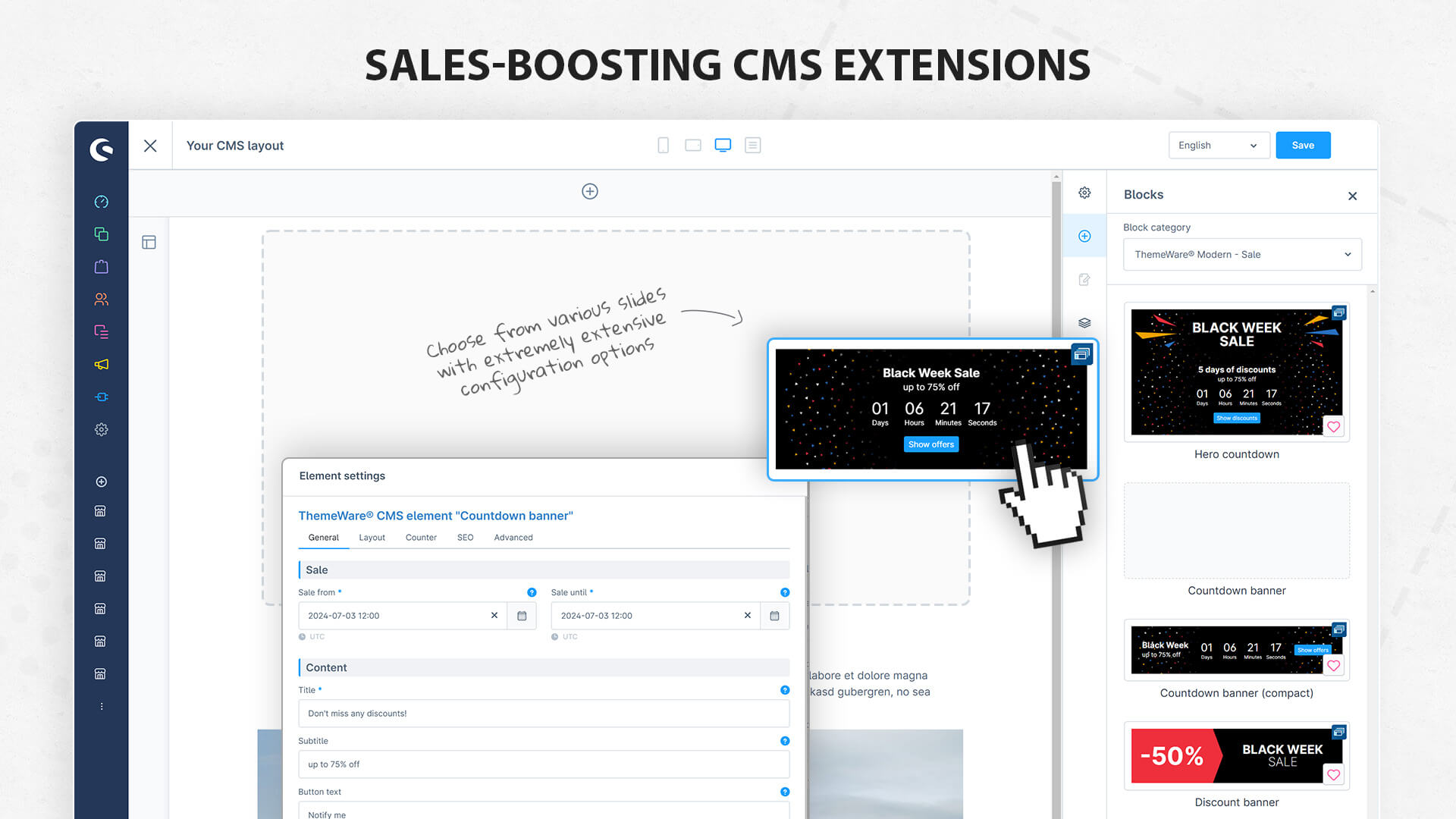This screenshot has height=819, width=1456.
Task: Click the Hero countdown thumbnail in blocks
Action: [1236, 371]
